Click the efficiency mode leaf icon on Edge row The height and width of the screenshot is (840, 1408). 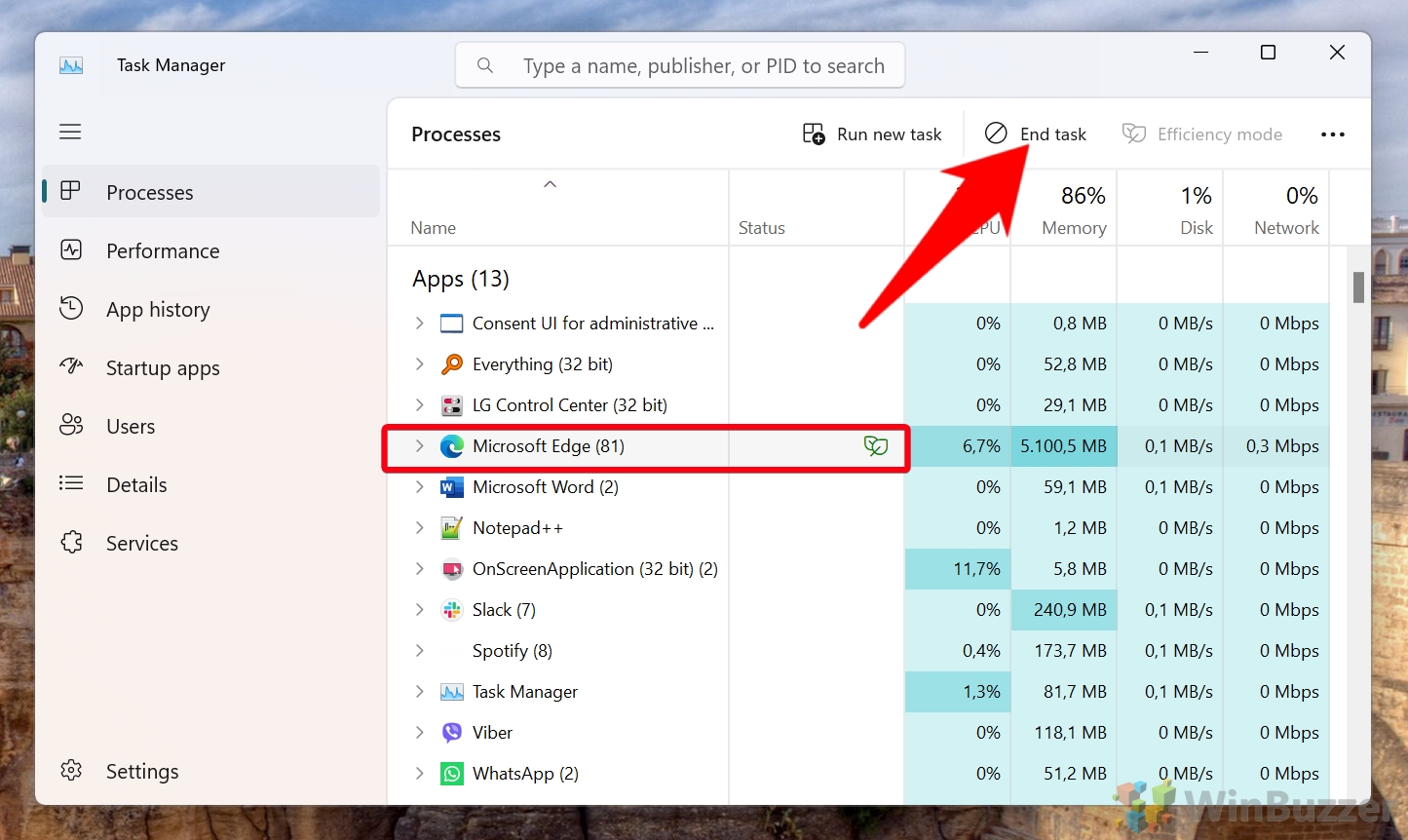pos(876,446)
